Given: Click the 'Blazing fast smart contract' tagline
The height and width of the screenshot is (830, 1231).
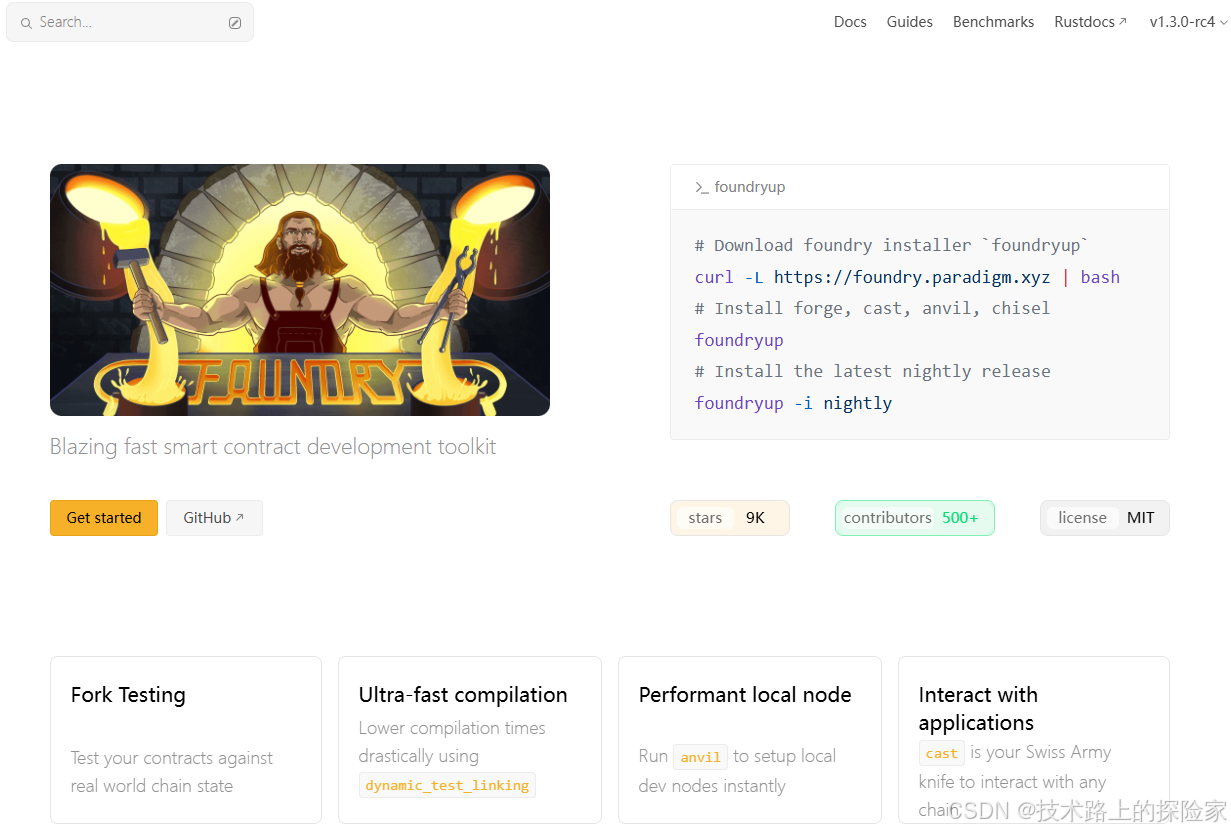Looking at the screenshot, I should (273, 446).
